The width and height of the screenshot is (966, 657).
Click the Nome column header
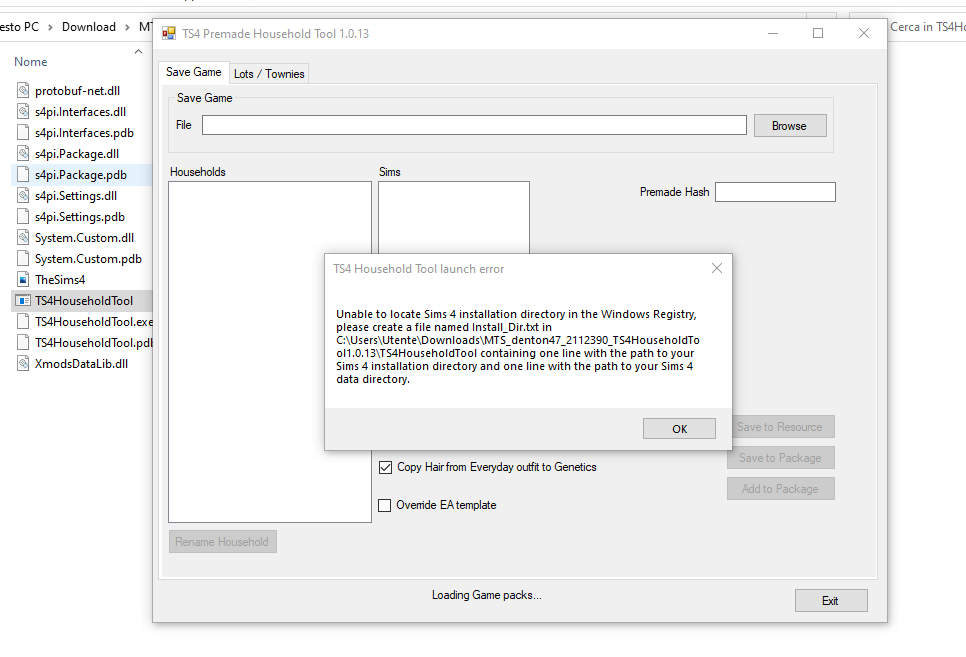click(x=31, y=62)
